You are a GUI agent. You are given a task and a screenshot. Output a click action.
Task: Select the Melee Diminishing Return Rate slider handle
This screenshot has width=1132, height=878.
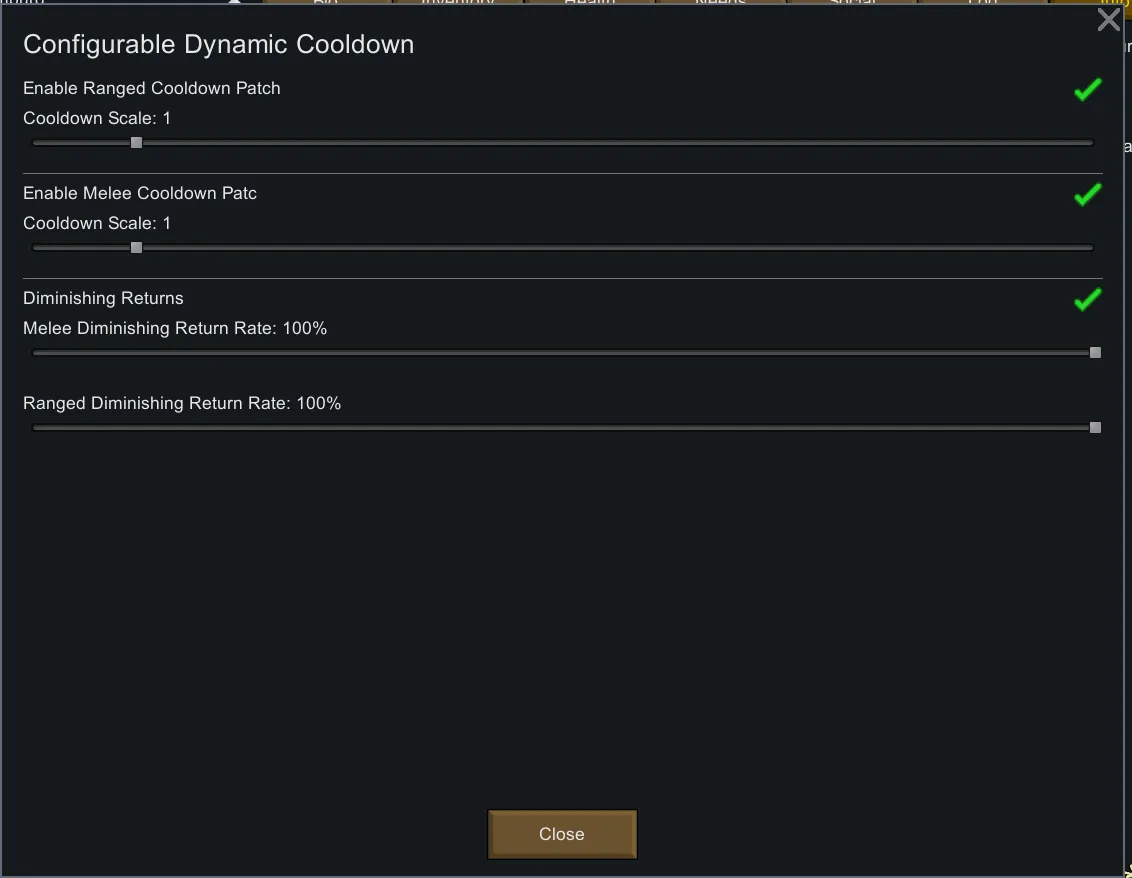(1095, 352)
